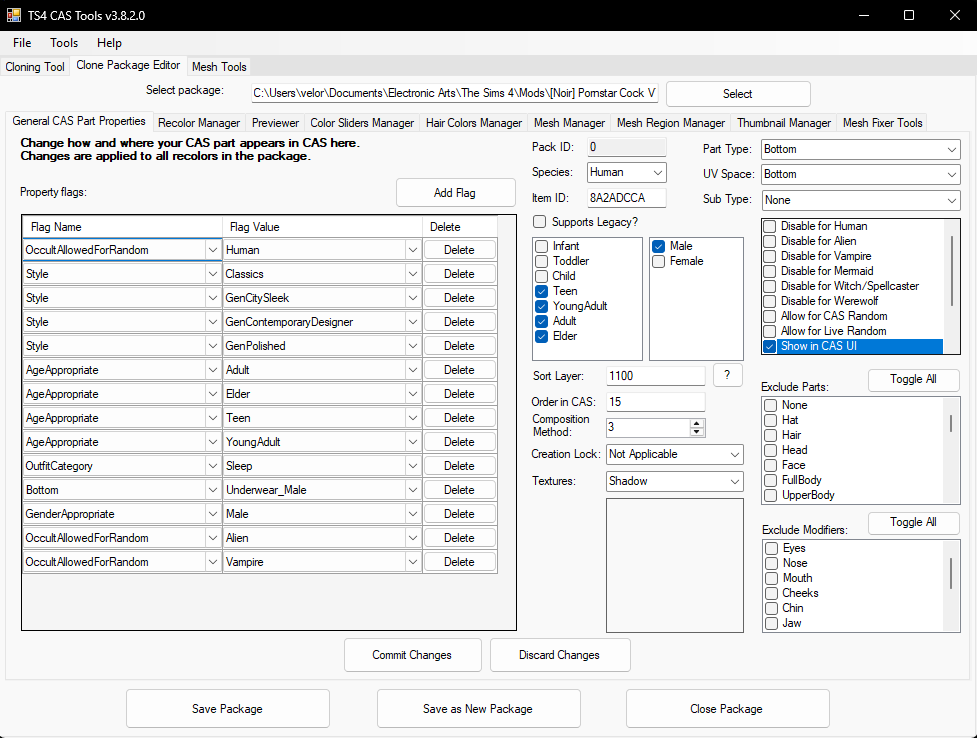Switch to the Mesh Tools tab

(x=219, y=67)
